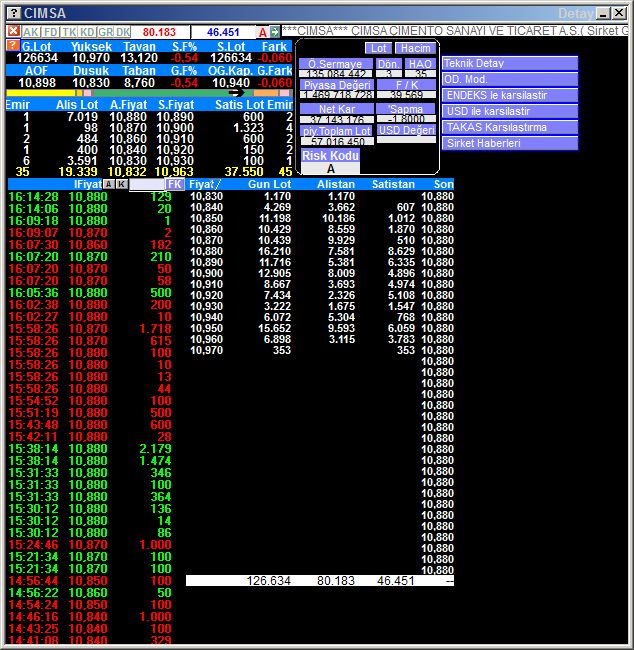The height and width of the screenshot is (650, 634).
Task: Click the green arrow icon in the toolbar
Action: tap(274, 32)
